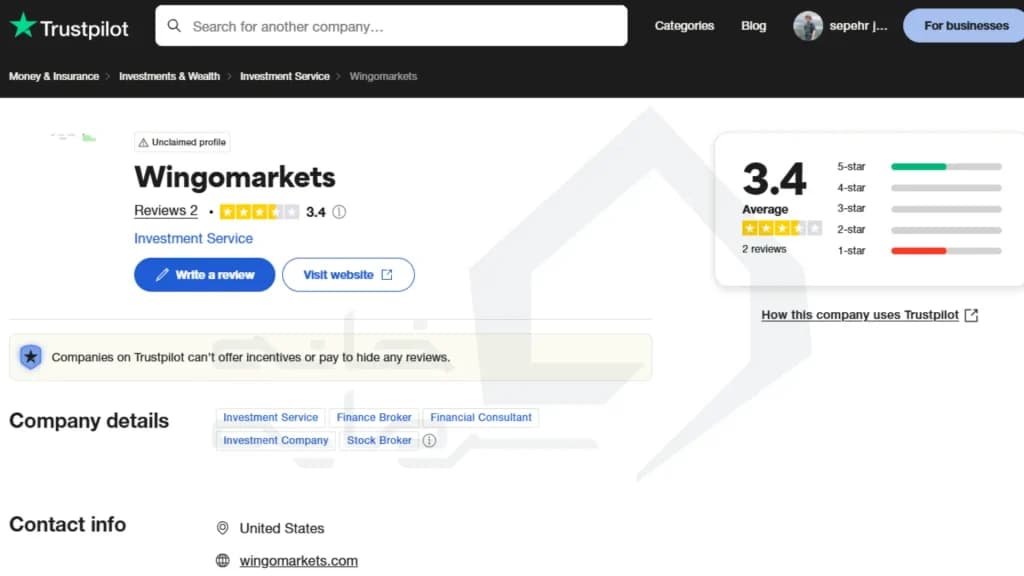Click the info icon after Stock Broker
The width and height of the screenshot is (1024, 576).
(429, 441)
